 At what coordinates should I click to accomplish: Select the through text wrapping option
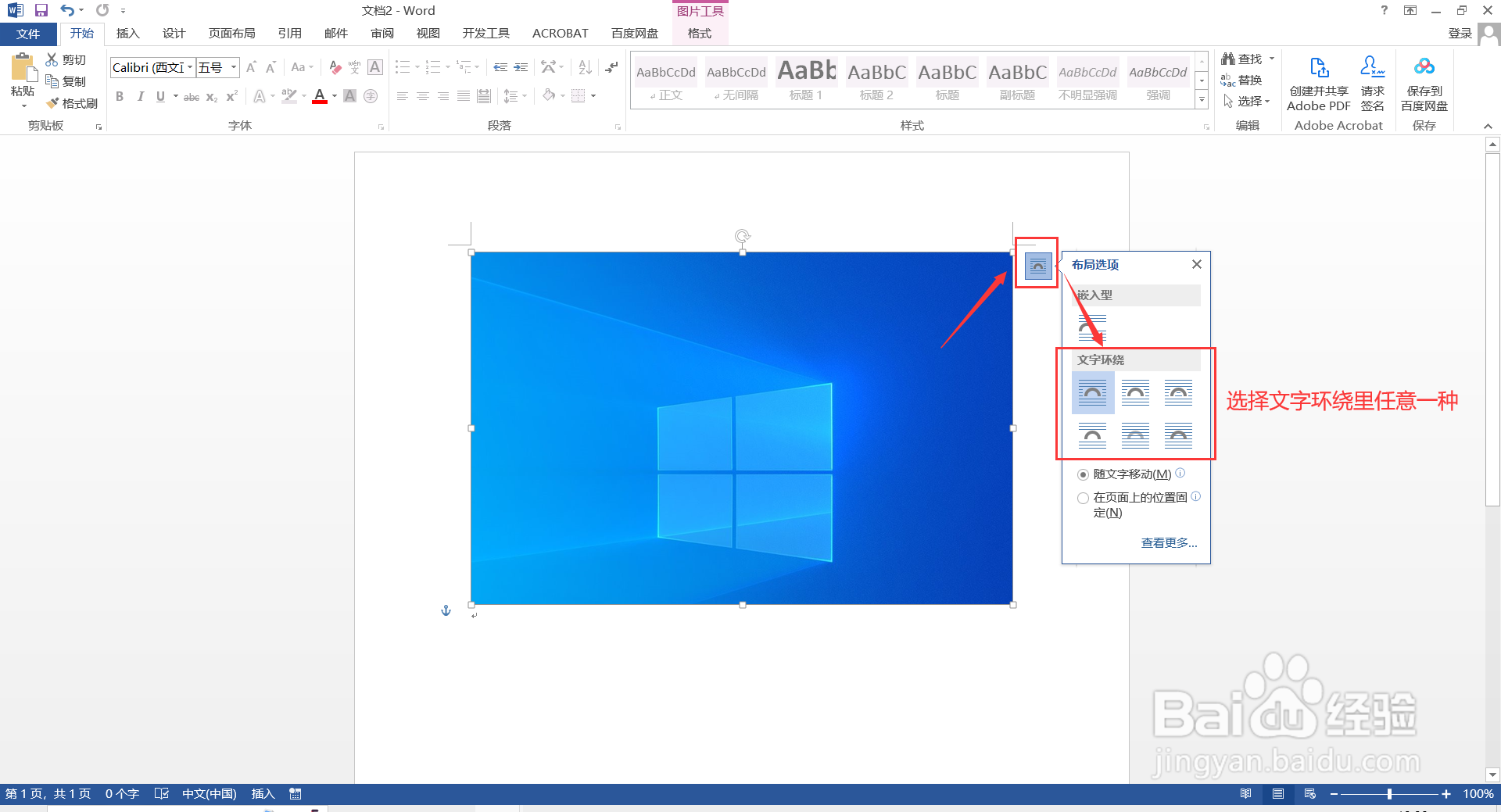[1178, 392]
